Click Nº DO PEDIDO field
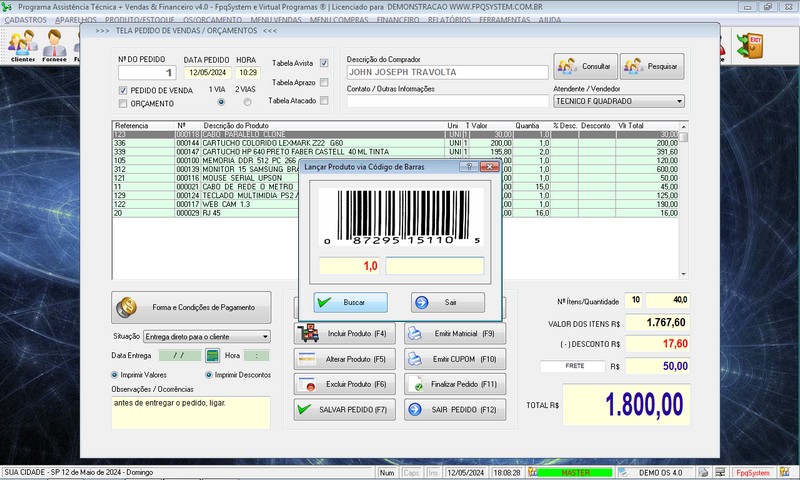 (x=147, y=73)
